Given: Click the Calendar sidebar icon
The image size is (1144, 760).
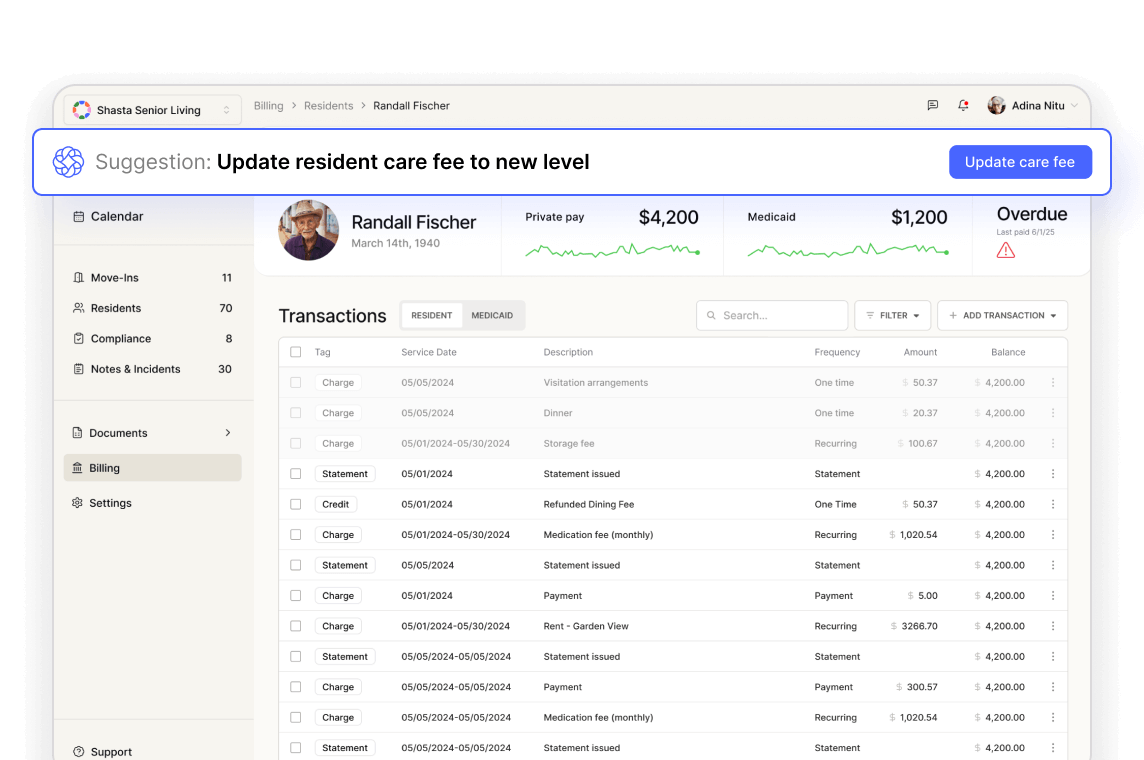Looking at the screenshot, I should pyautogui.click(x=78, y=217).
